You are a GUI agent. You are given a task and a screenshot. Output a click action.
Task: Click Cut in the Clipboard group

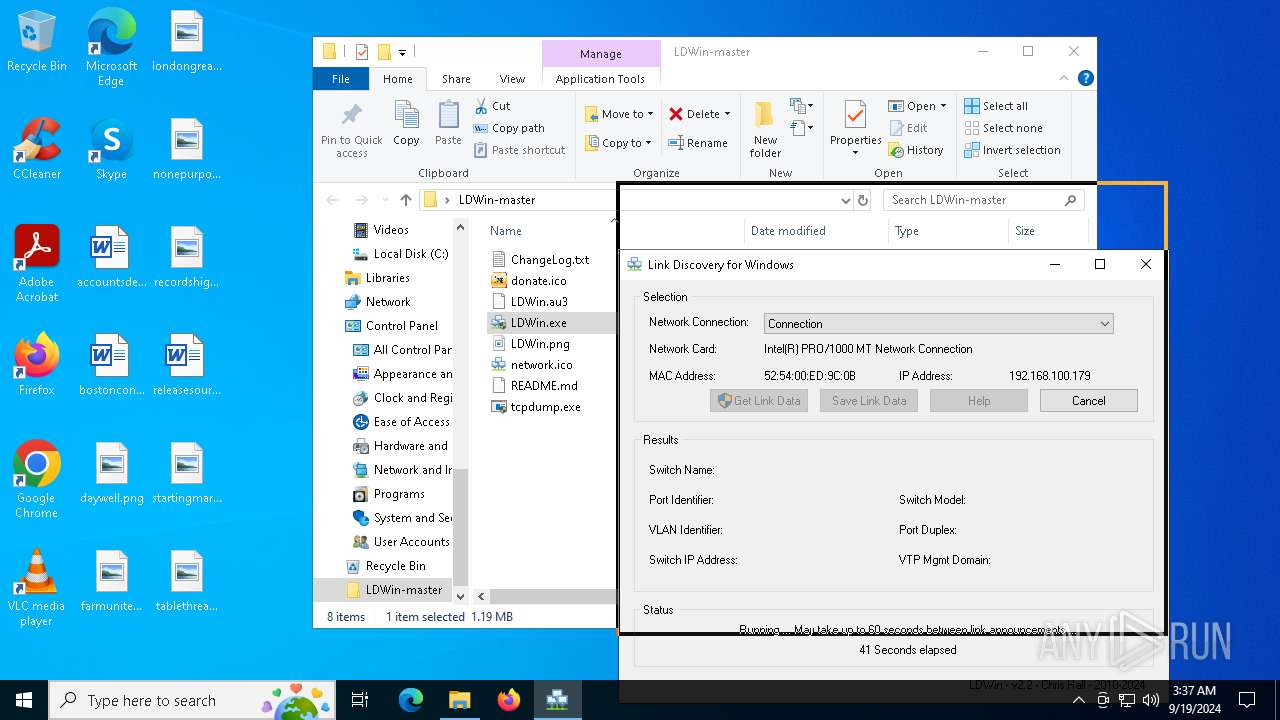(x=492, y=106)
